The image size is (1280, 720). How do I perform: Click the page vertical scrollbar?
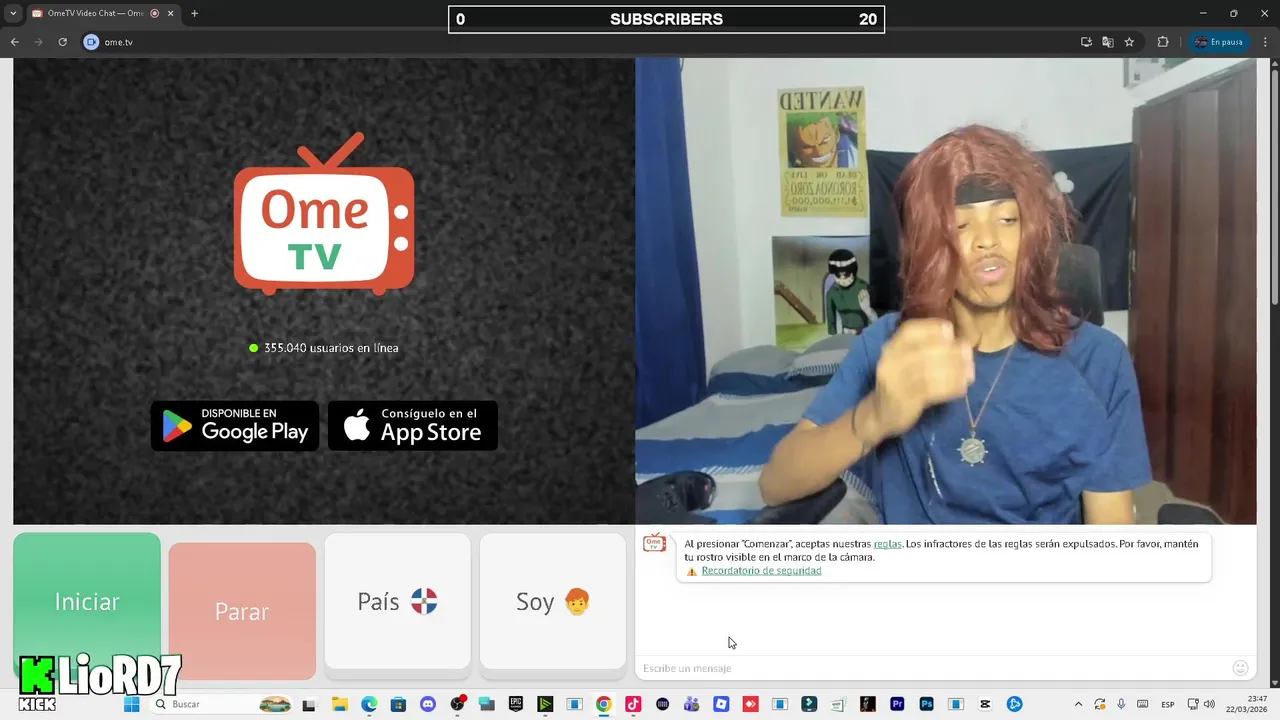tap(1274, 185)
